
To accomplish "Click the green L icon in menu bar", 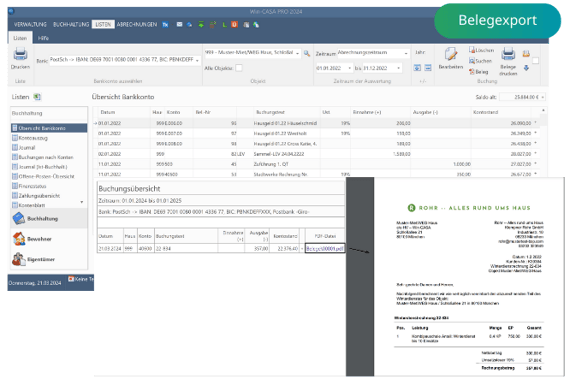I will (224, 25).
